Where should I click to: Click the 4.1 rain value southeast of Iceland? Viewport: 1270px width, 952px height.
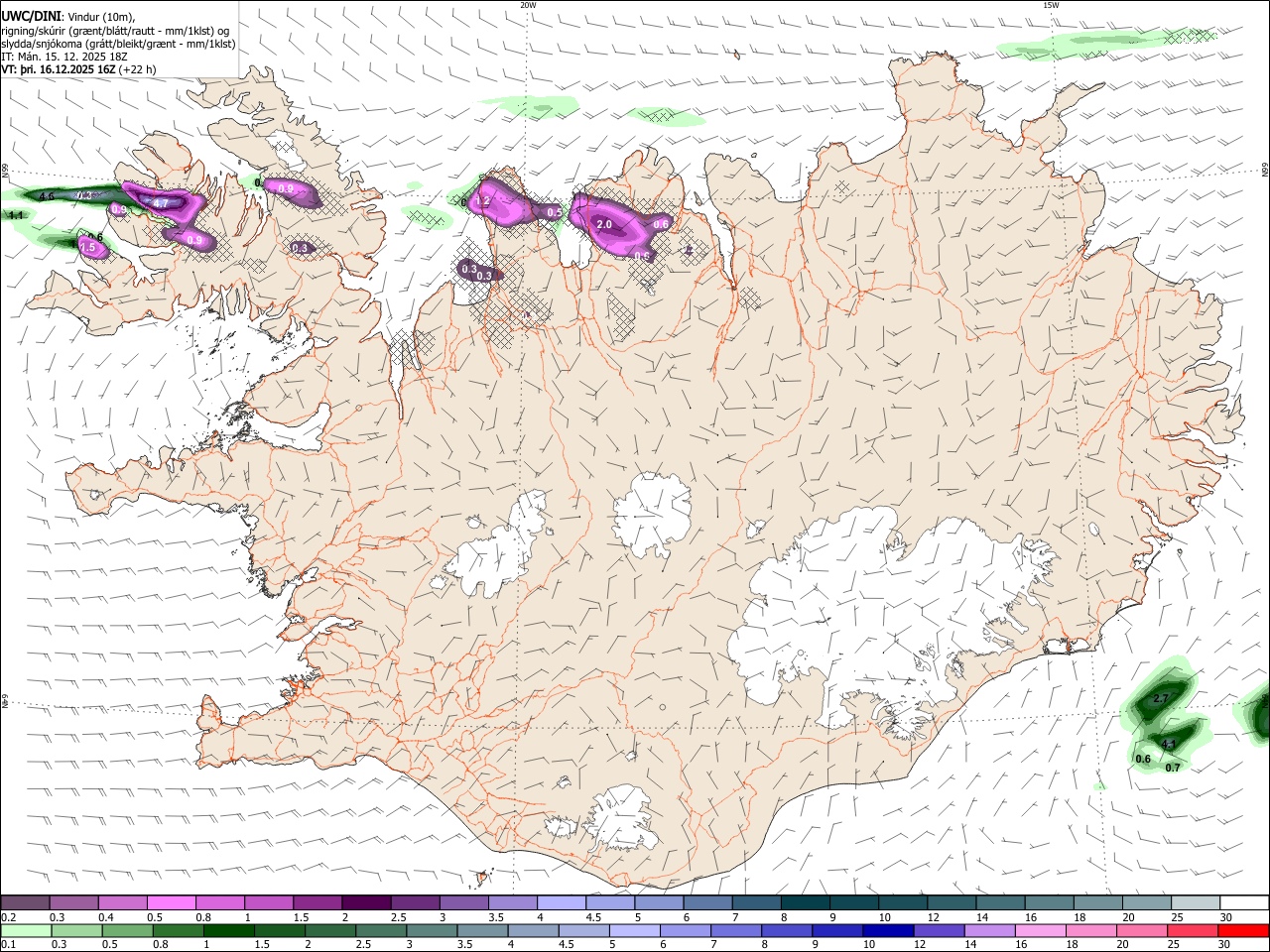[1168, 745]
